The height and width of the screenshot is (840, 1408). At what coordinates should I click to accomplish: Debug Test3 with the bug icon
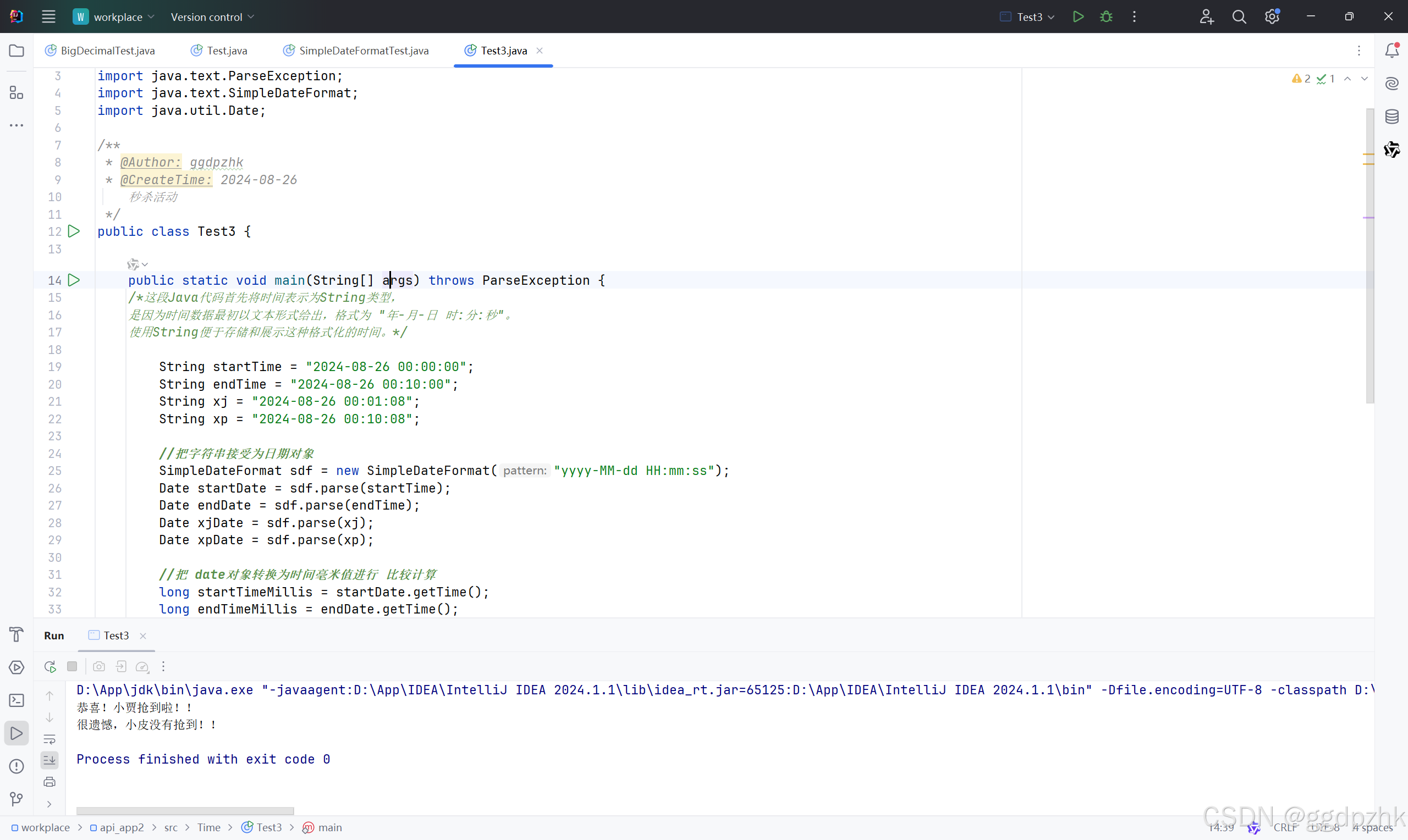point(1106,17)
